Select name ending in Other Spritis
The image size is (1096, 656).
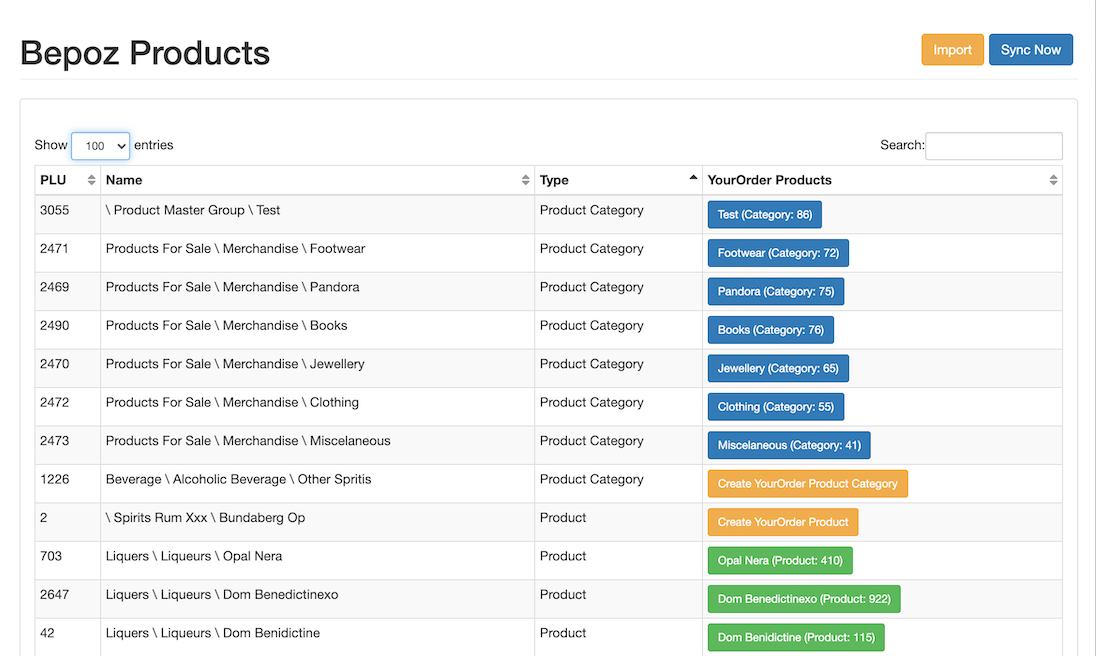(238, 479)
